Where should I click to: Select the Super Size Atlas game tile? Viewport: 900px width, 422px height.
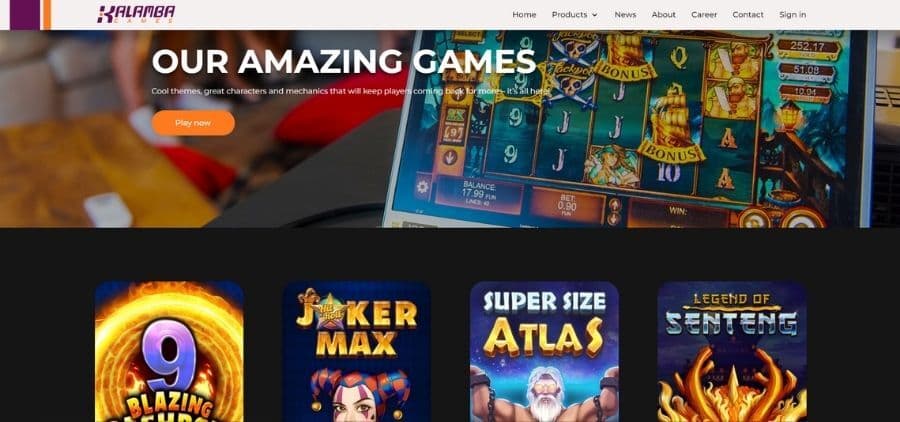pos(544,351)
